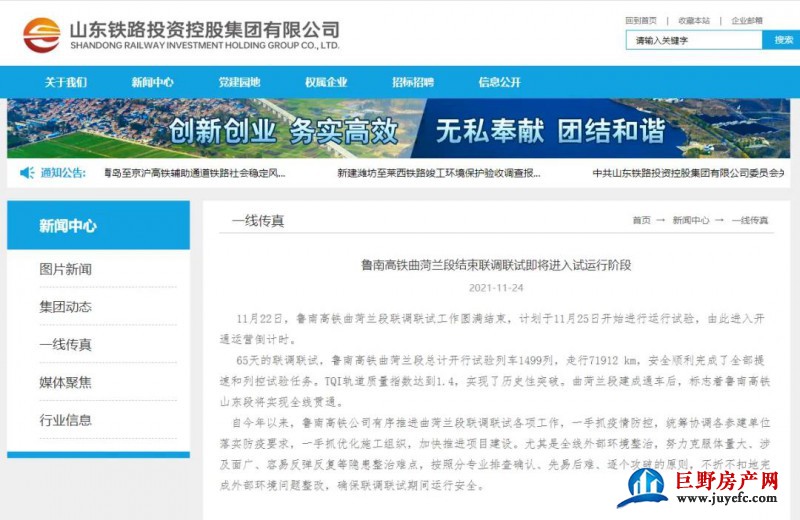Click the article date 2021-11-24

pos(496,288)
